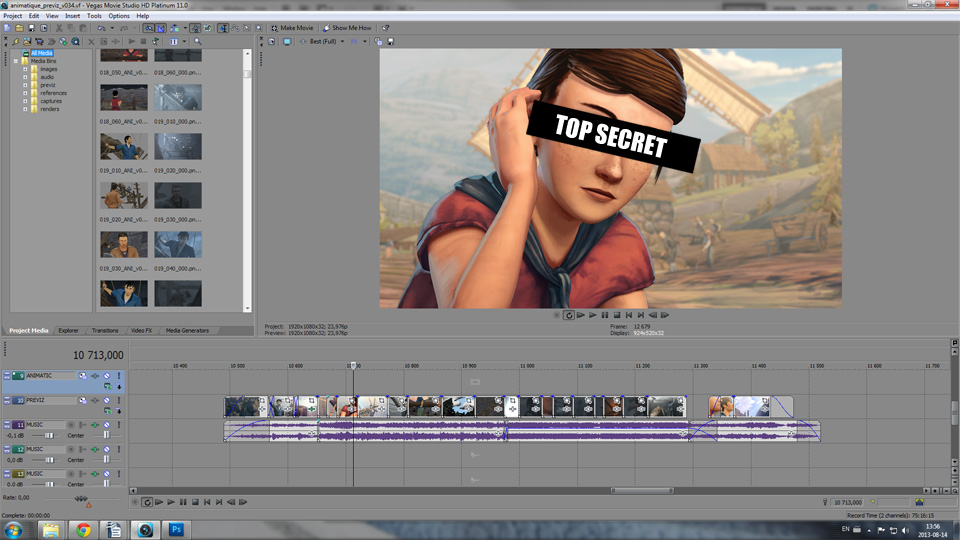Open the Show Me How tutorials
960x540 pixels.
[346, 28]
